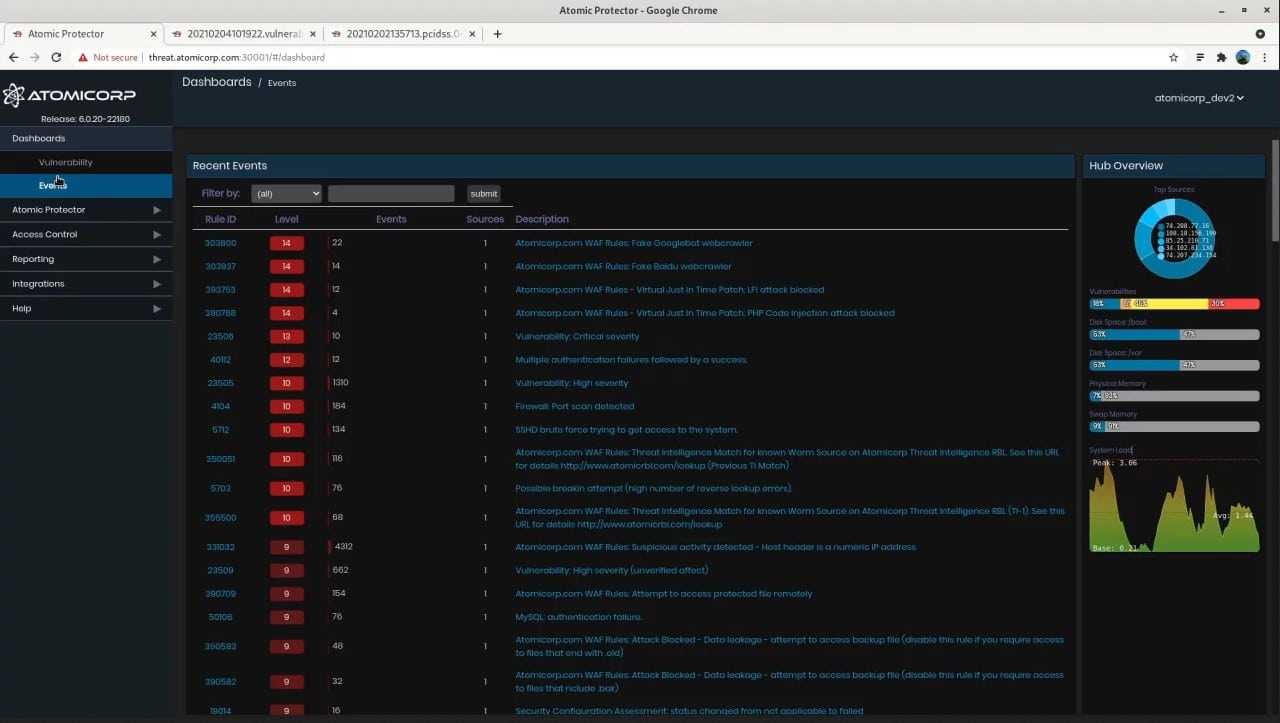Open the atomicorp_dev2 user dropdown
This screenshot has width=1280, height=723.
1199,98
